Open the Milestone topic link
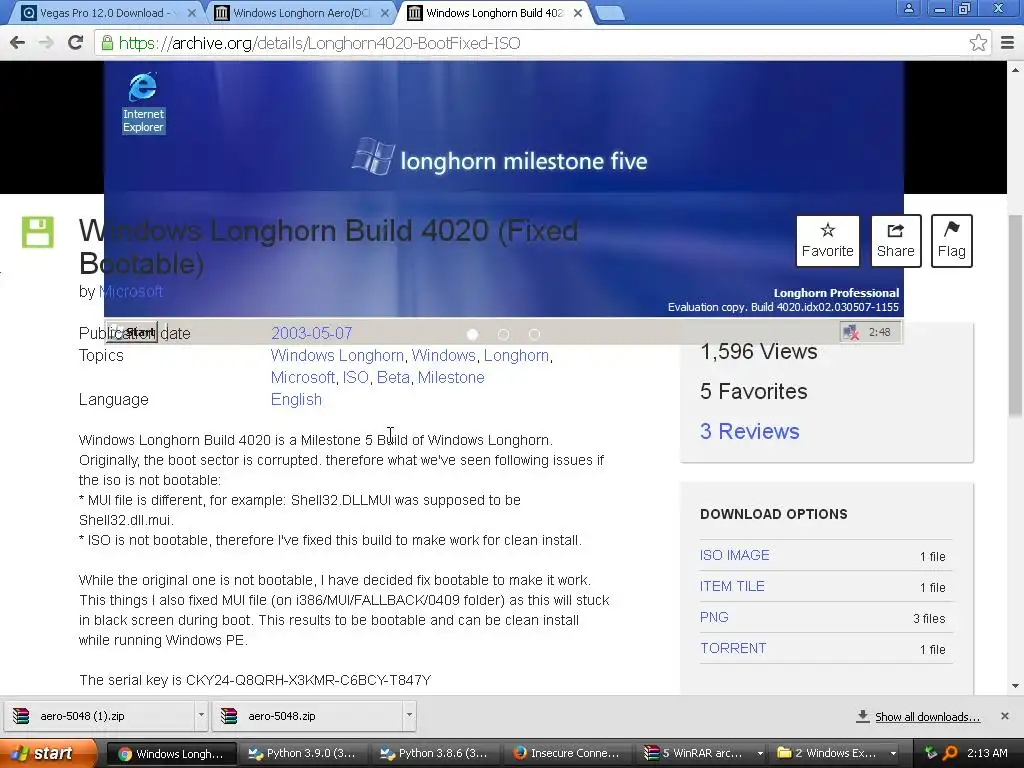Image resolution: width=1024 pixels, height=768 pixels. 451,377
